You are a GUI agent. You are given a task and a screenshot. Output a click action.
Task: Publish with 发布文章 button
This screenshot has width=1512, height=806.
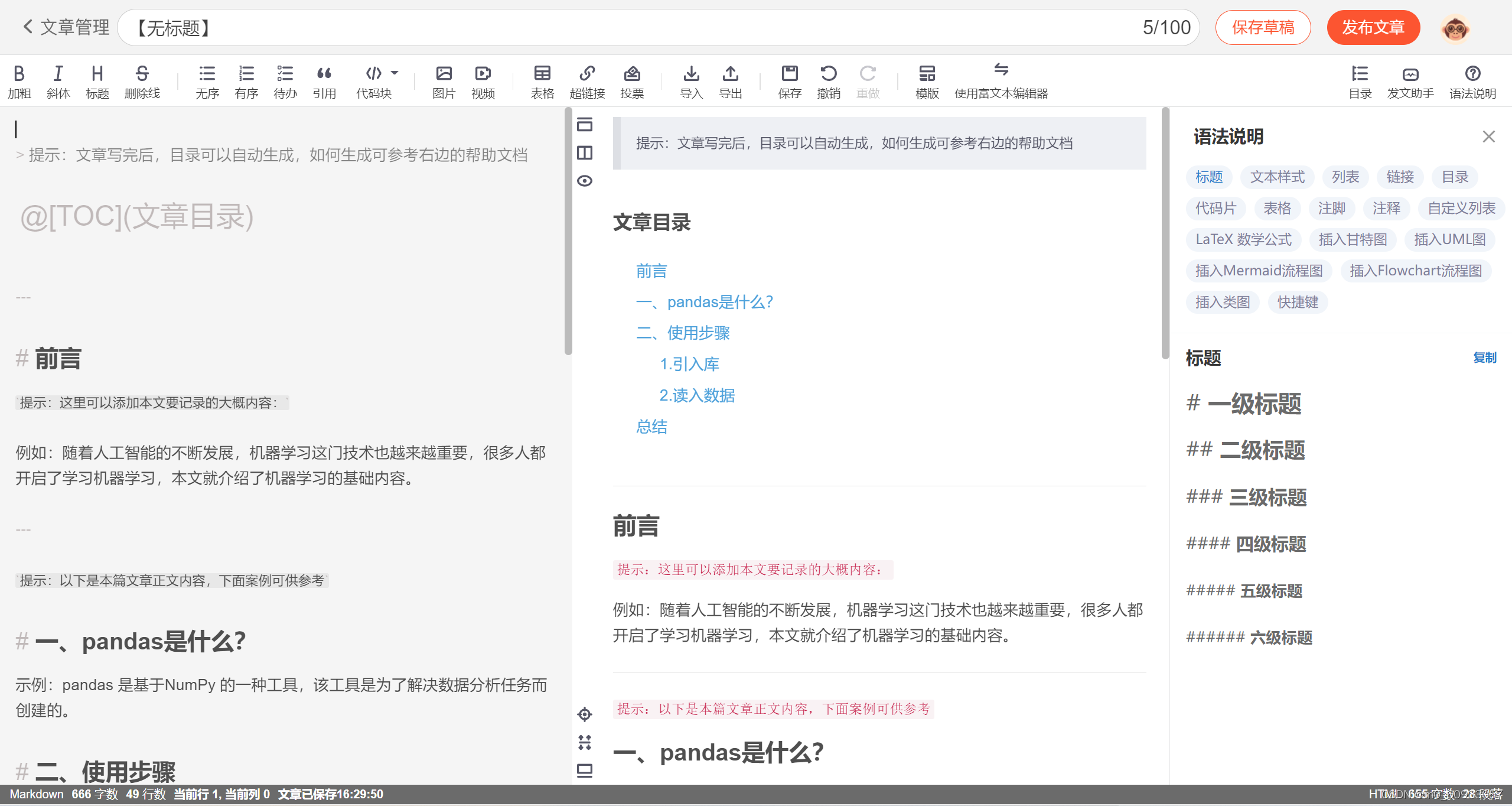point(1373,27)
